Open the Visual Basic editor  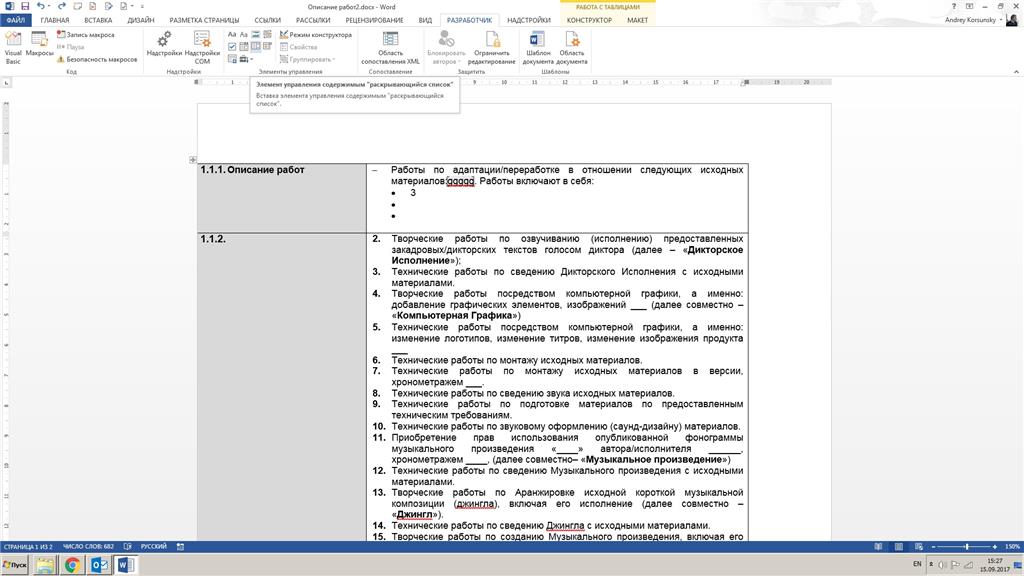13,47
